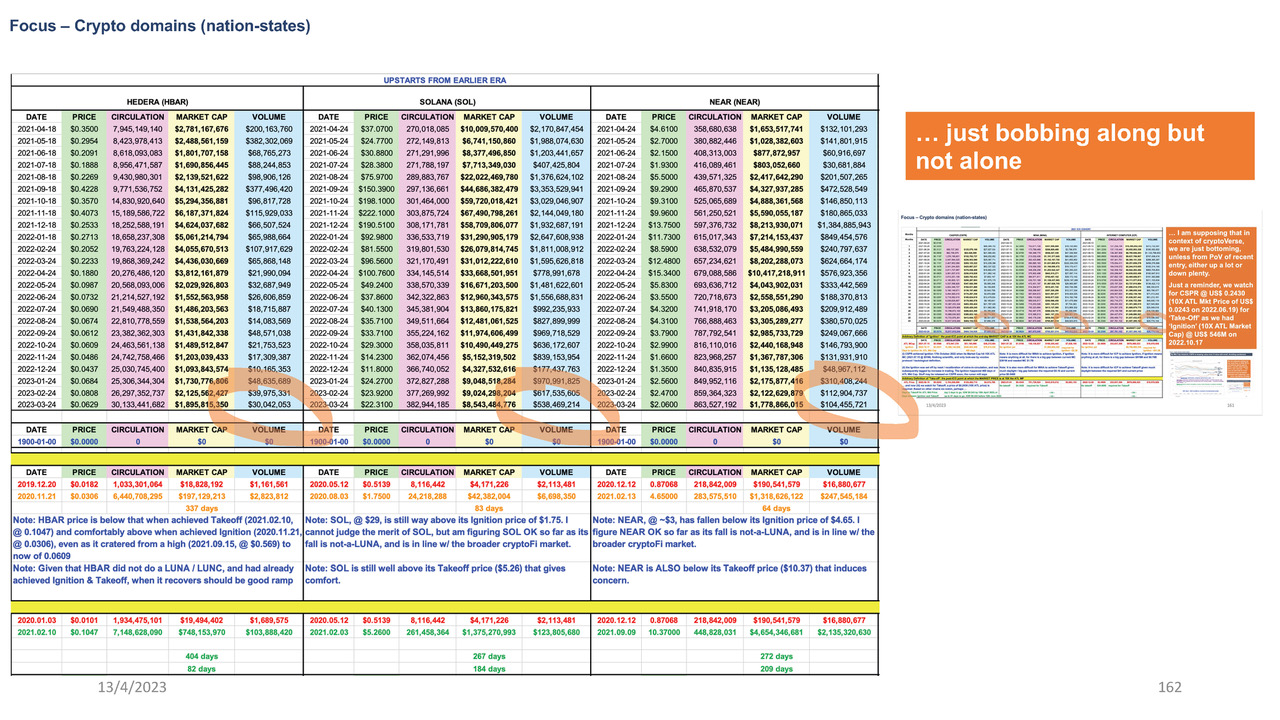The image size is (1280, 720).
Task: Click HBAR market cap '$2,781,167,676'
Action: 201,129
